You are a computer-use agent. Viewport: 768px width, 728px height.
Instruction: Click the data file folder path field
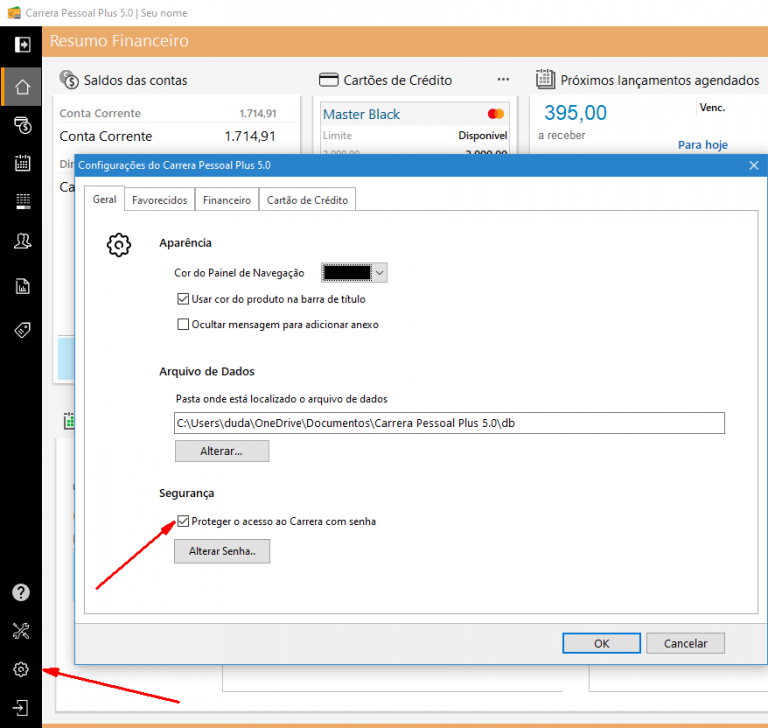tap(449, 423)
